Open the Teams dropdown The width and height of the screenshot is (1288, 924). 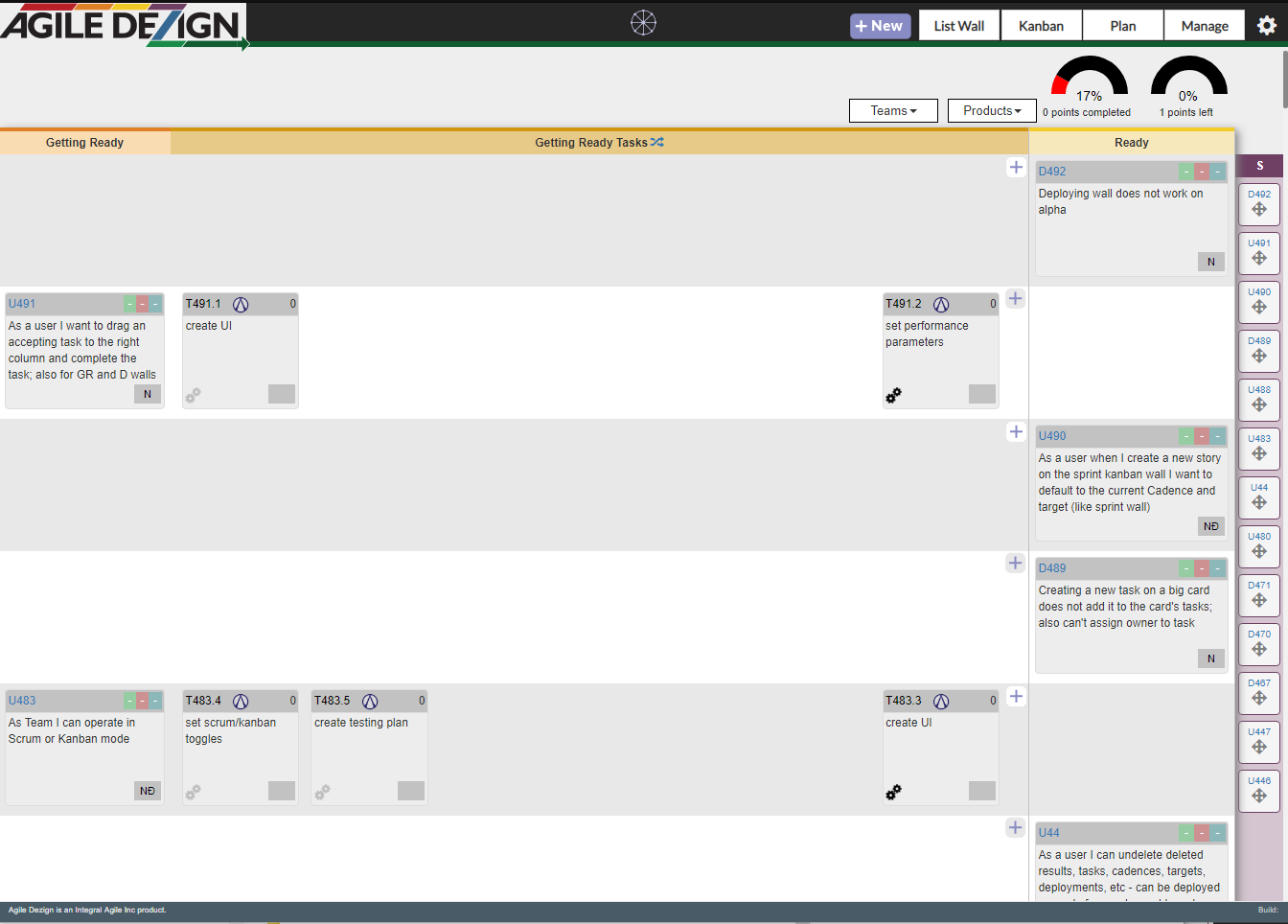click(x=893, y=111)
